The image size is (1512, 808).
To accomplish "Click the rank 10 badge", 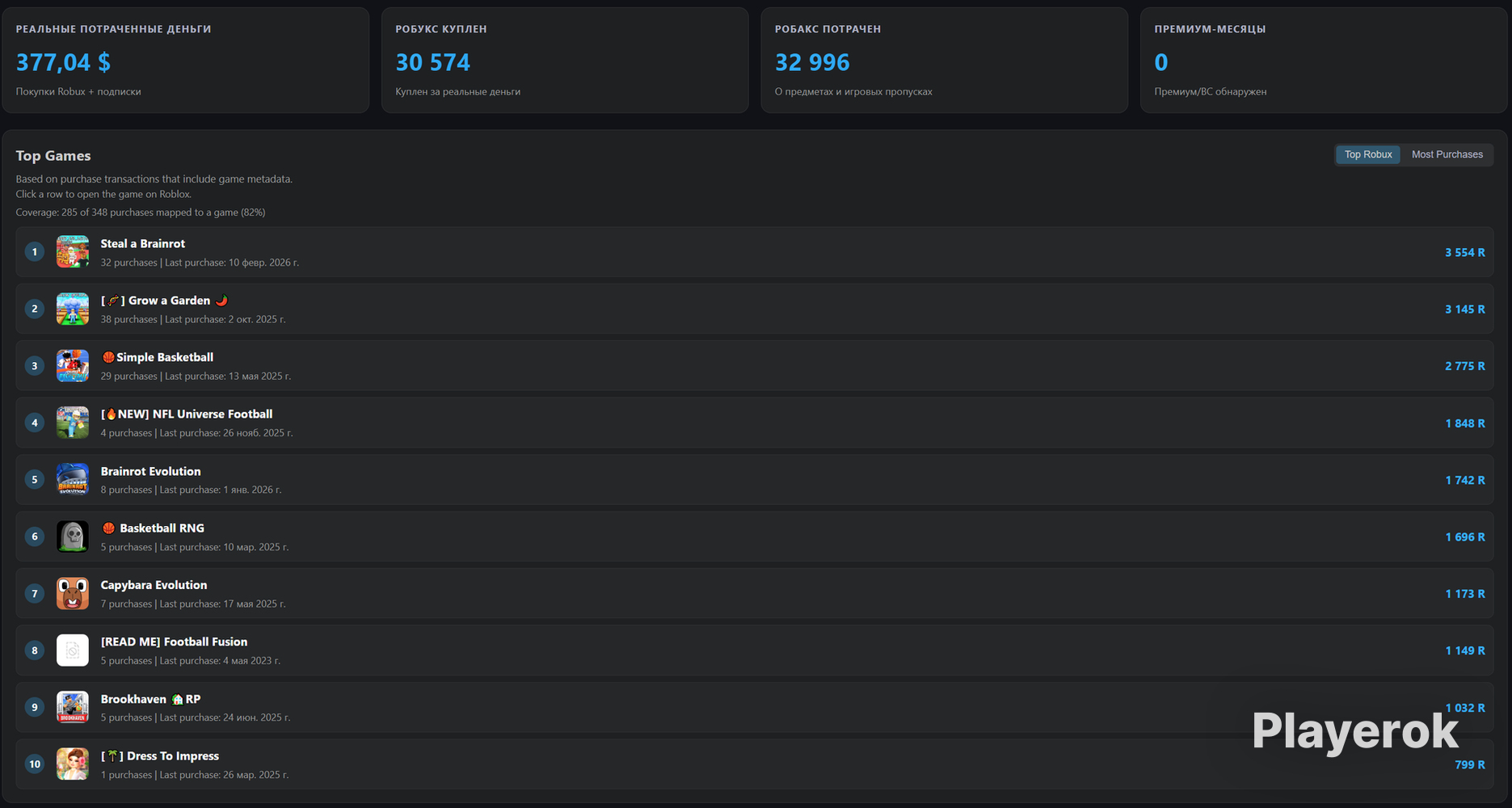I will click(35, 764).
